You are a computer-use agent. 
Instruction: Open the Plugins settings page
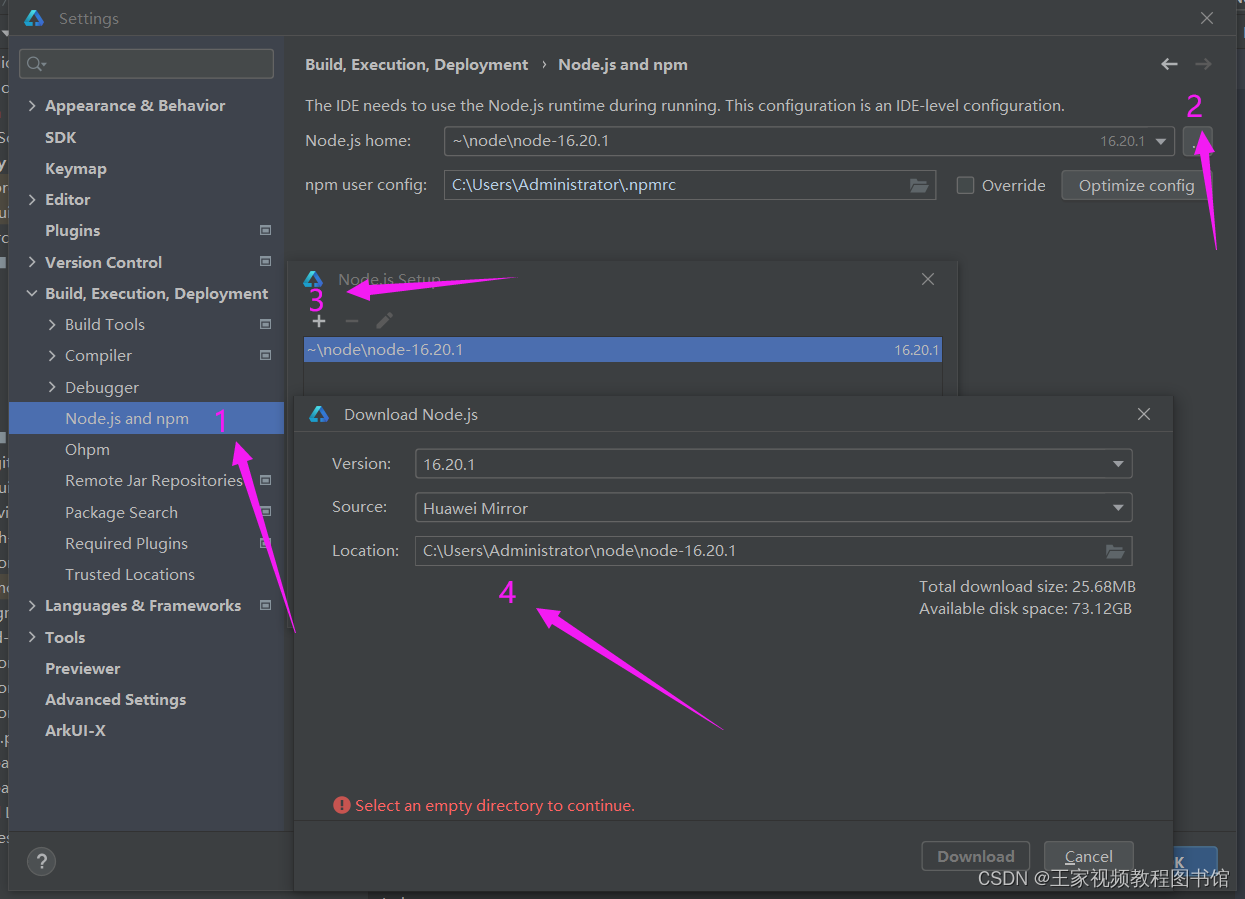[72, 231]
